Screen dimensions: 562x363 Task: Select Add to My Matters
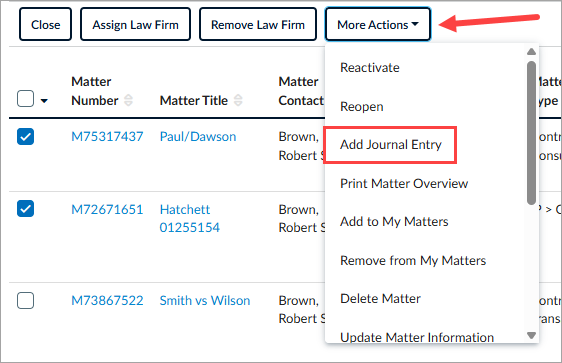(x=394, y=221)
